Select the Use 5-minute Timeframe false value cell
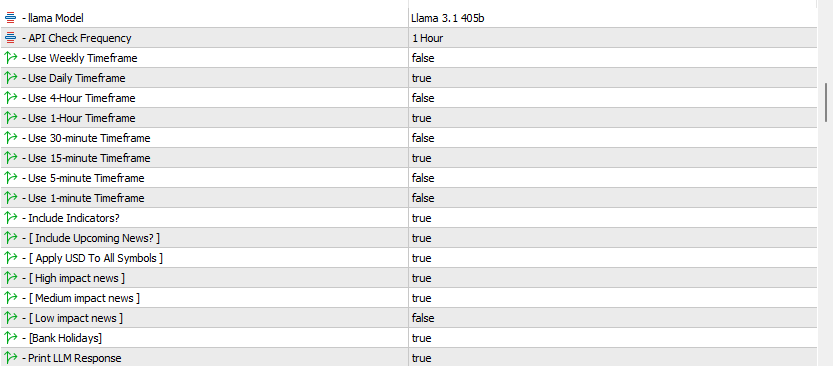The image size is (833, 366). tap(613, 178)
